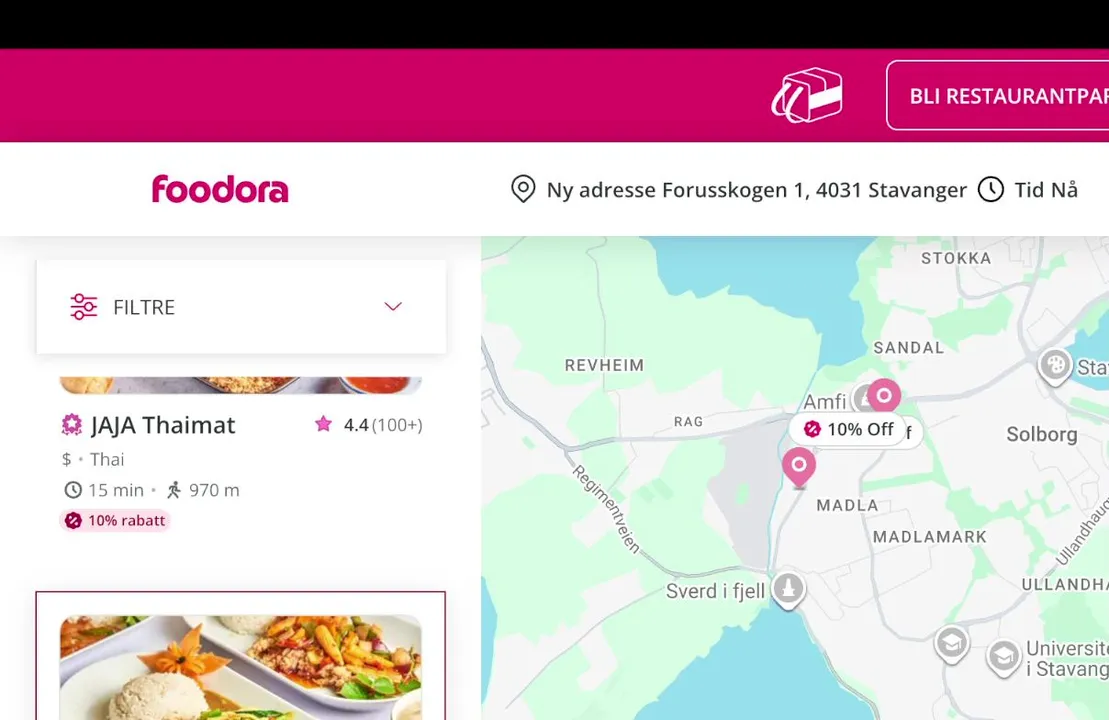
Task: Click the 10% rabatt discount tag
Action: pyautogui.click(x=115, y=521)
